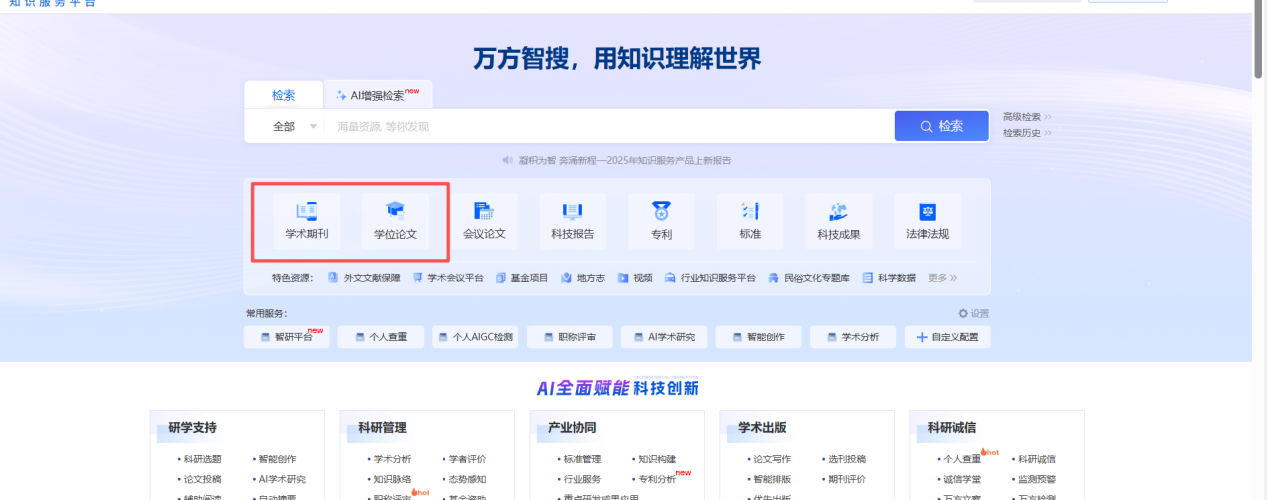Open 论文投稿 under 研学支持

(203, 479)
